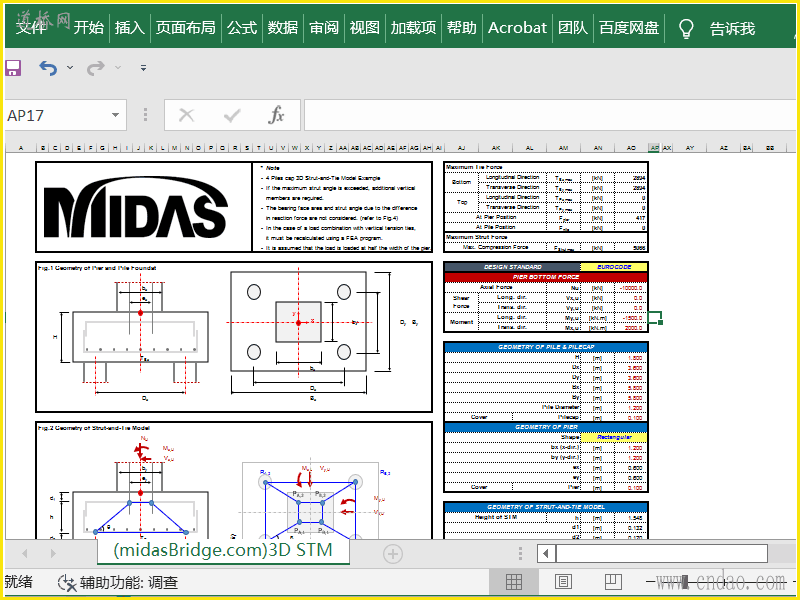This screenshot has height=600, width=800.
Task: Switch to the 开始 ribbon tab
Action: (x=89, y=28)
